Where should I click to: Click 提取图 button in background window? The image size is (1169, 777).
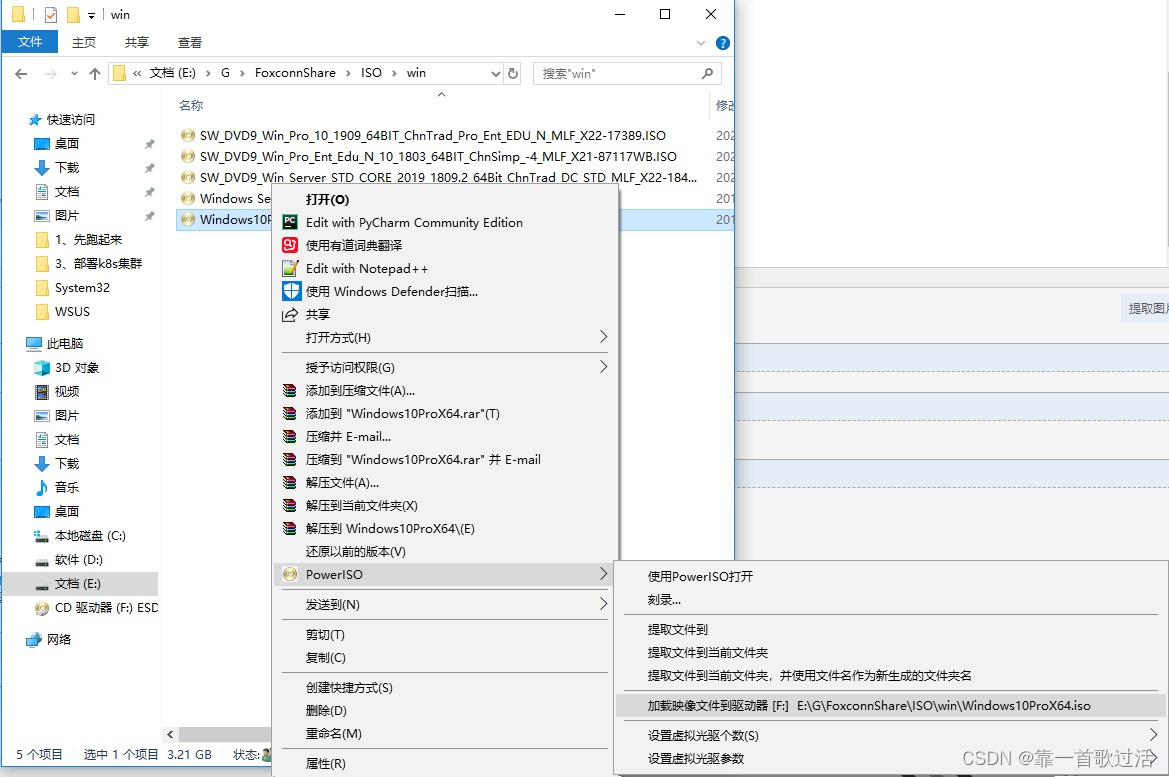(x=1146, y=308)
